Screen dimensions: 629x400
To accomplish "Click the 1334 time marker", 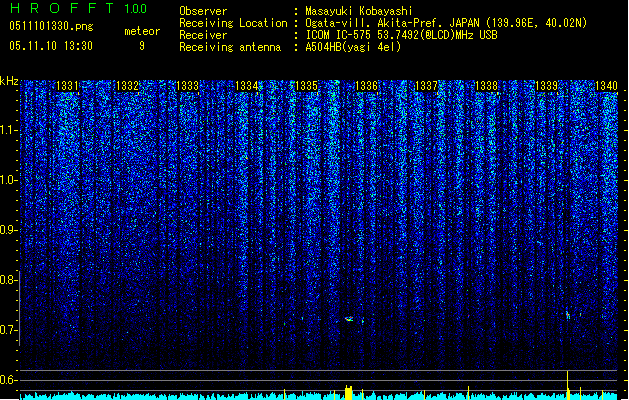I will tap(247, 86).
